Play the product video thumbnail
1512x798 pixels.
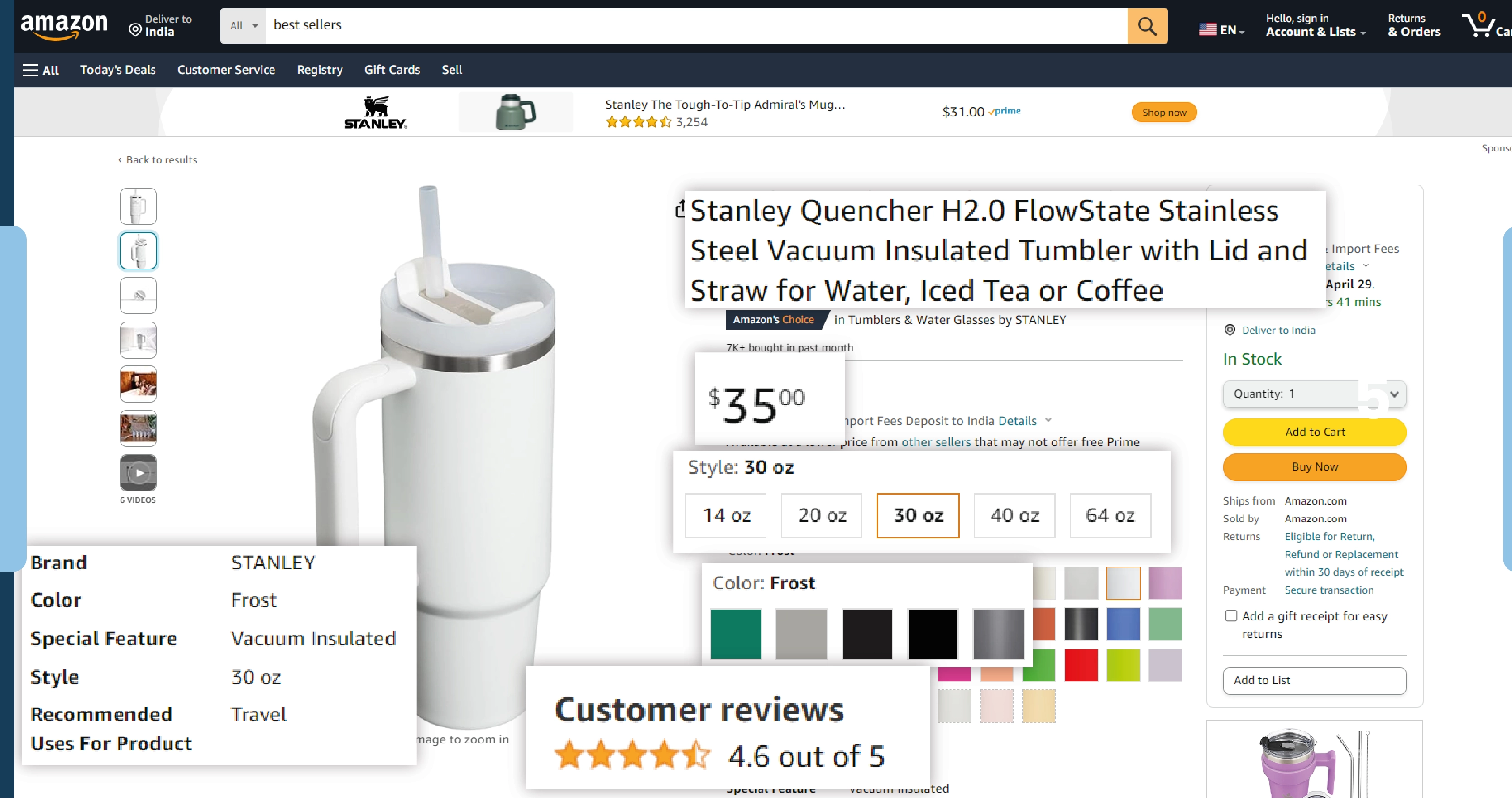(139, 473)
